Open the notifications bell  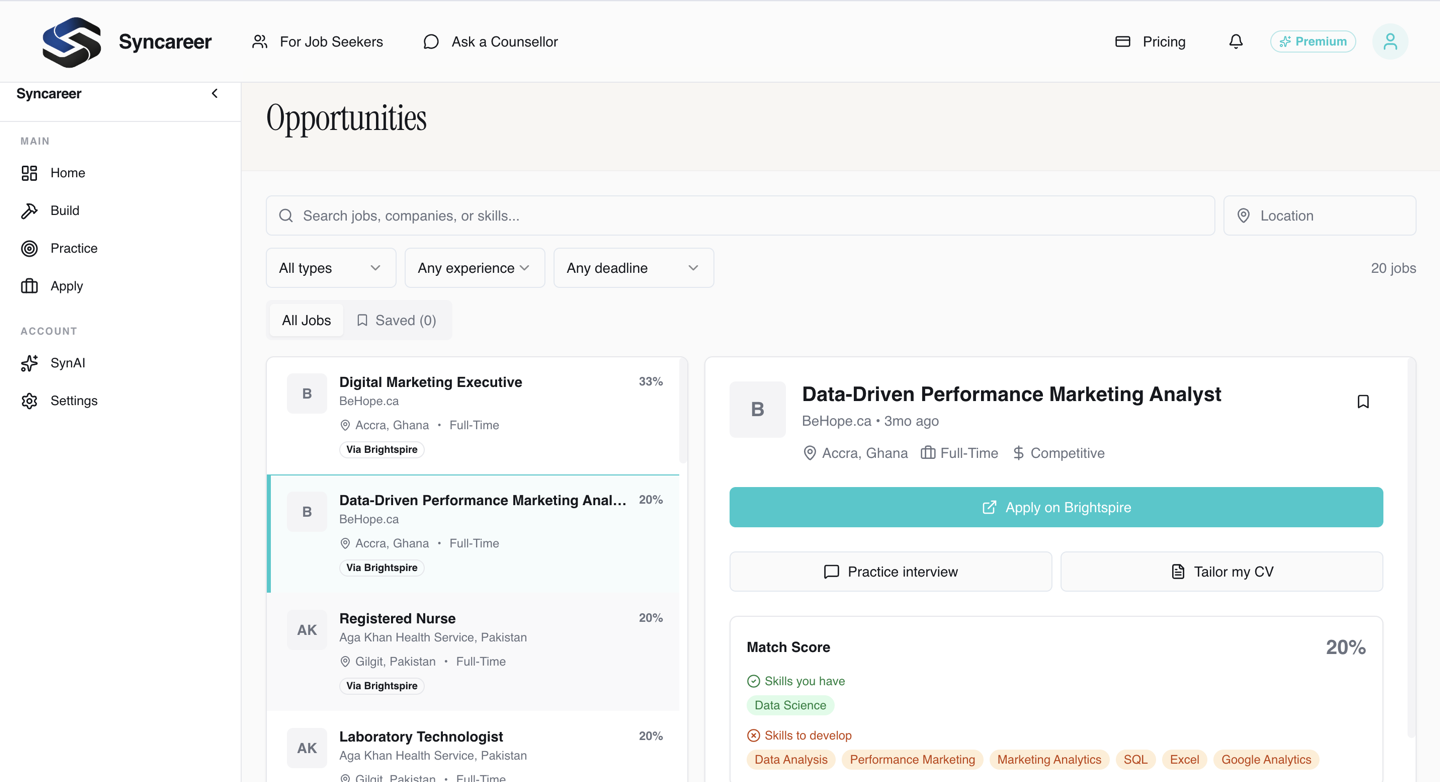point(1236,41)
